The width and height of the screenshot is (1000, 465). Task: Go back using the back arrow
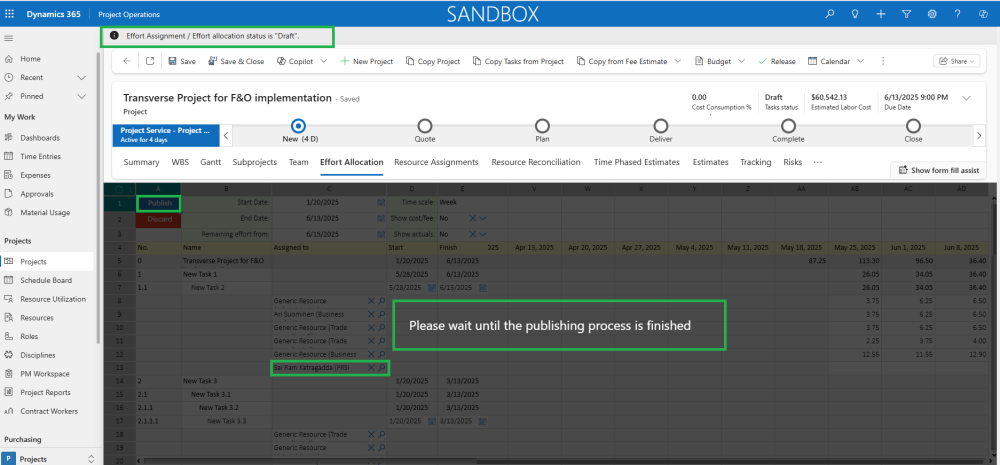(127, 61)
